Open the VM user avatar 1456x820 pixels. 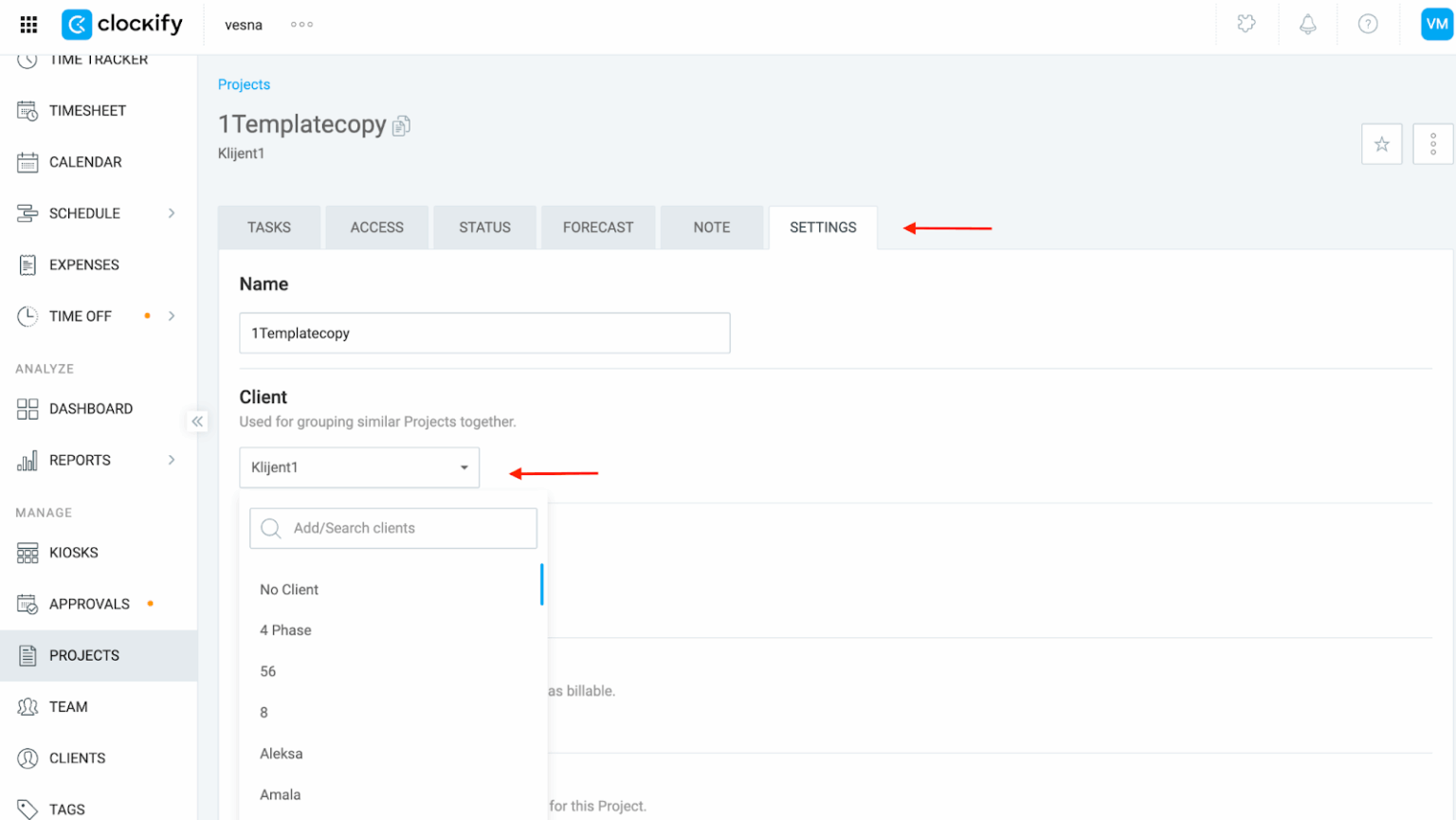pos(1434,24)
